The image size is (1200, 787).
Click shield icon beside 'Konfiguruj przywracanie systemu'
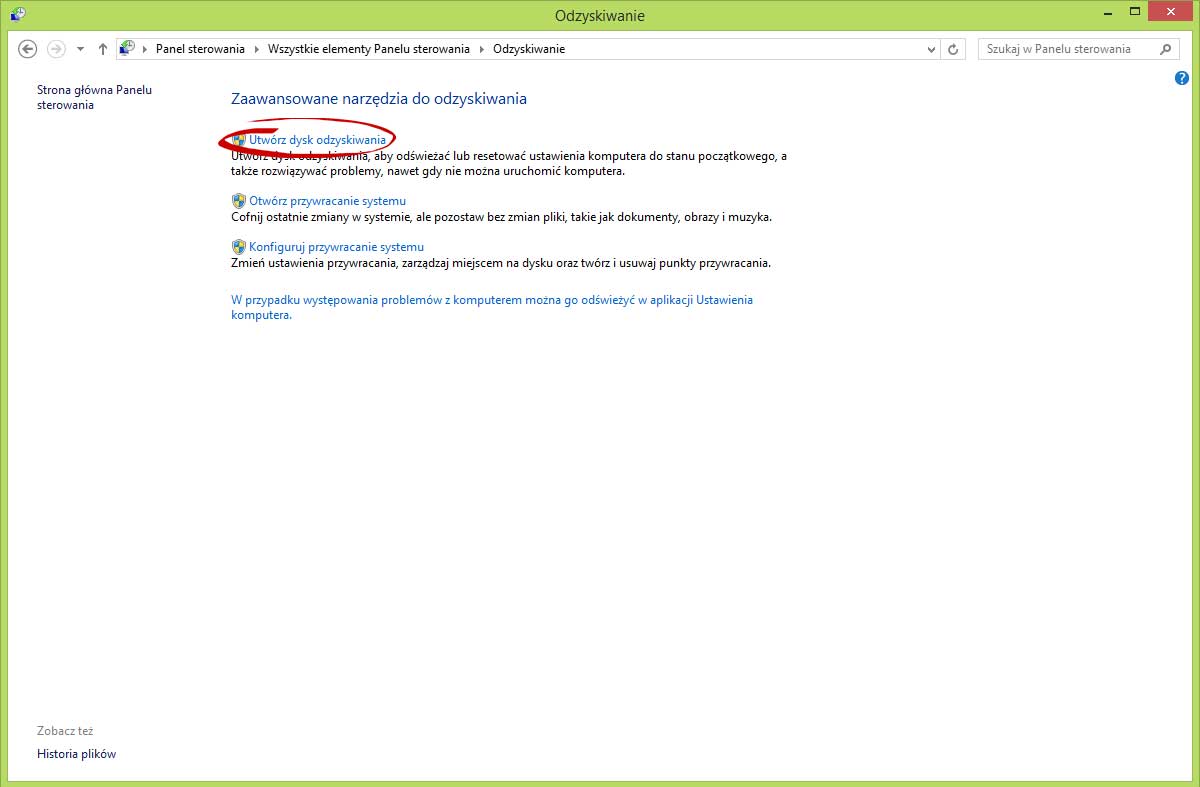tap(238, 246)
